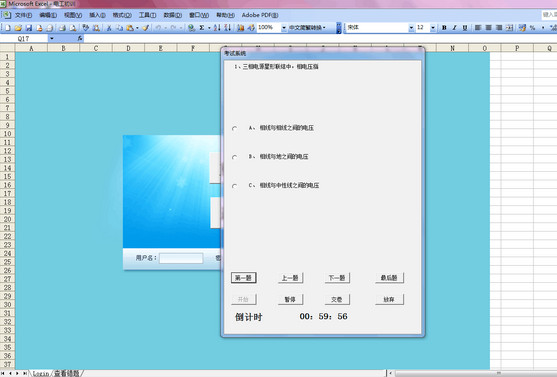Image resolution: width=557 pixels, height=377 pixels.
Task: Run Spelling check icon
Action: [86, 28]
